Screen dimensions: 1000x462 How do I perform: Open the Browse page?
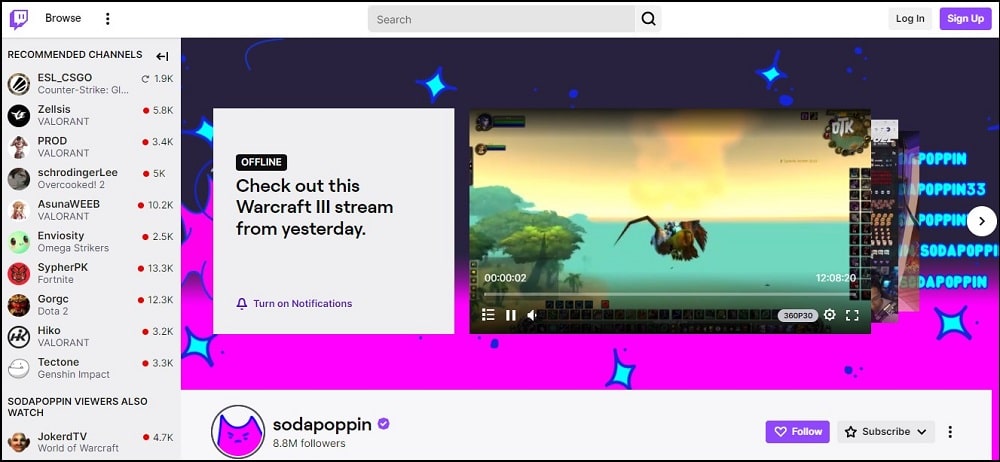[63, 19]
